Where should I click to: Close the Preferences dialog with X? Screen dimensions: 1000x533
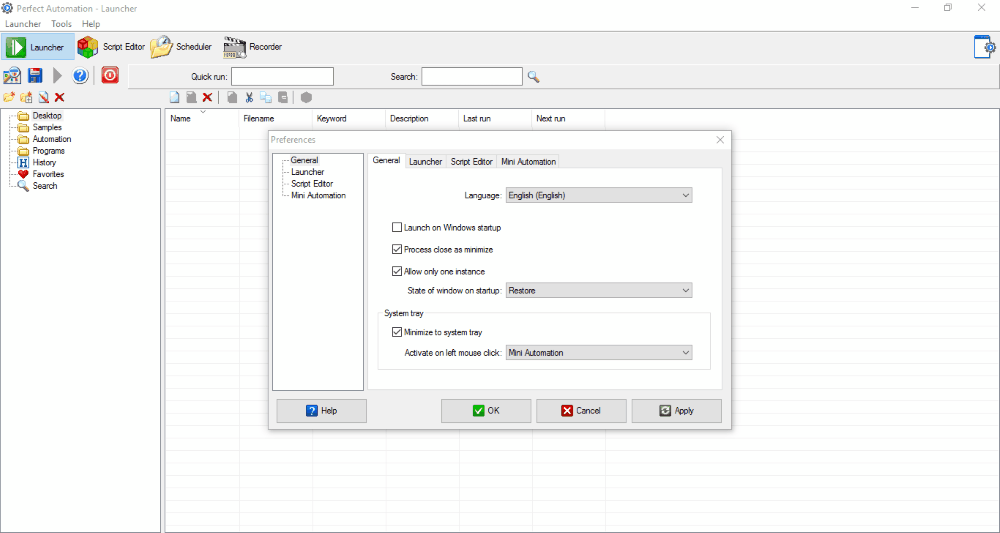[720, 140]
